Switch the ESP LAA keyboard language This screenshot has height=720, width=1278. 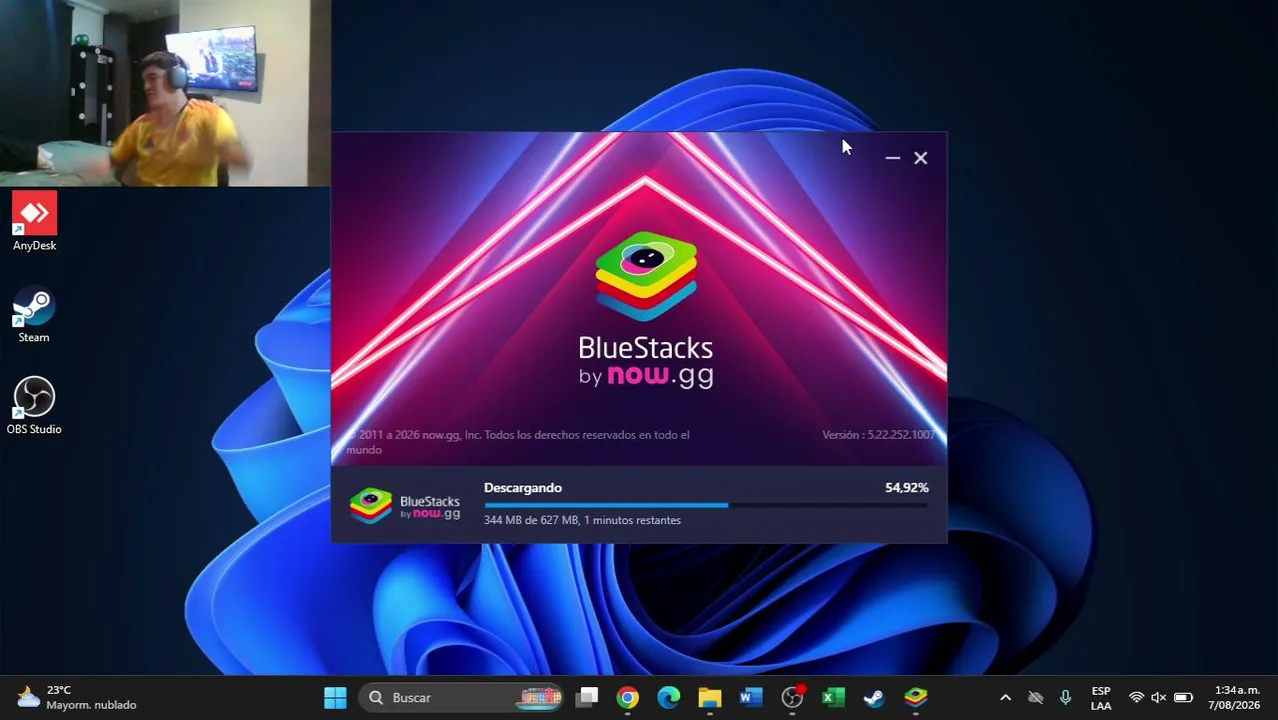click(x=1101, y=698)
